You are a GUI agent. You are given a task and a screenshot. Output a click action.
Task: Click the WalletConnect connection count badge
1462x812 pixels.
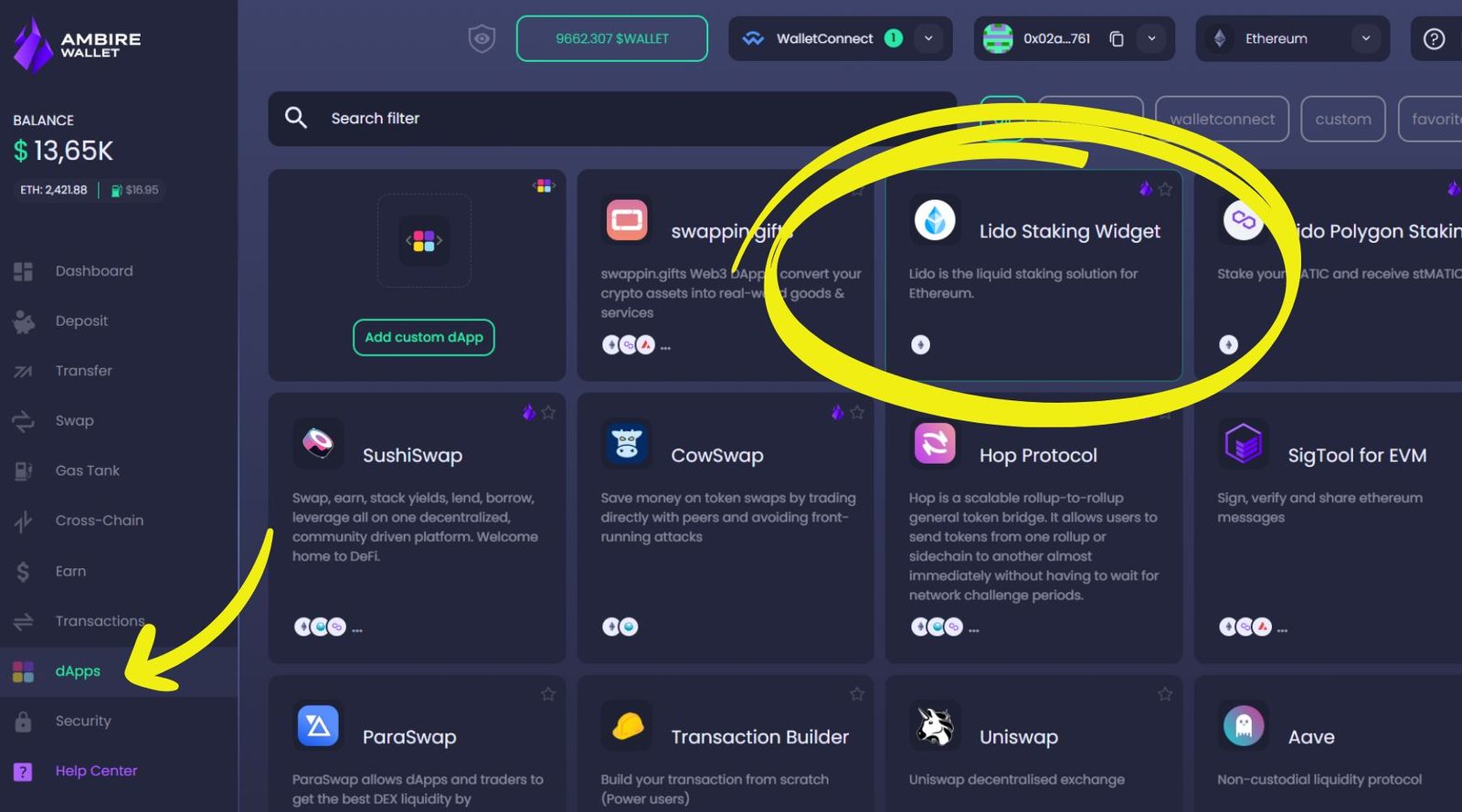pyautogui.click(x=894, y=38)
